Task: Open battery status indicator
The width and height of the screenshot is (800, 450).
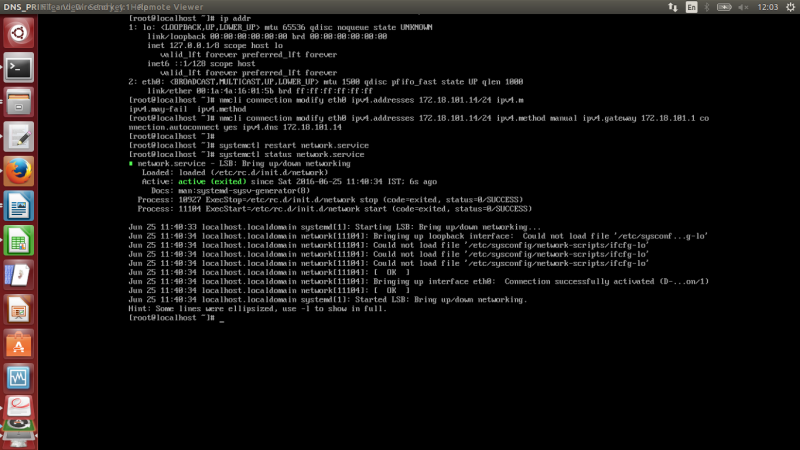Action: pyautogui.click(x=724, y=7)
